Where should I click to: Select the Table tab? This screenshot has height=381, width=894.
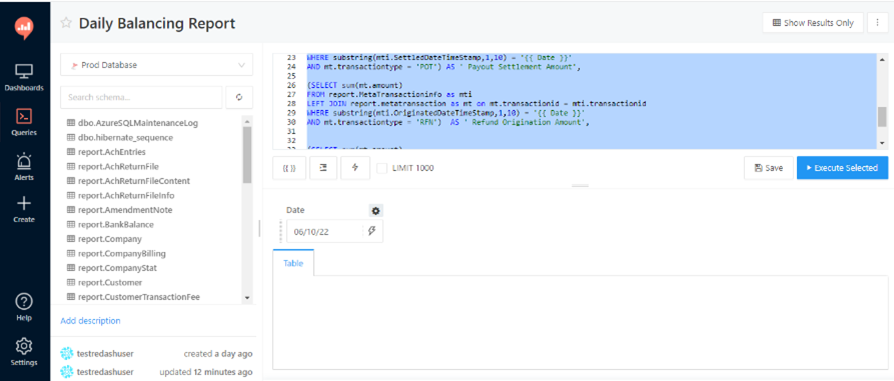[293, 264]
